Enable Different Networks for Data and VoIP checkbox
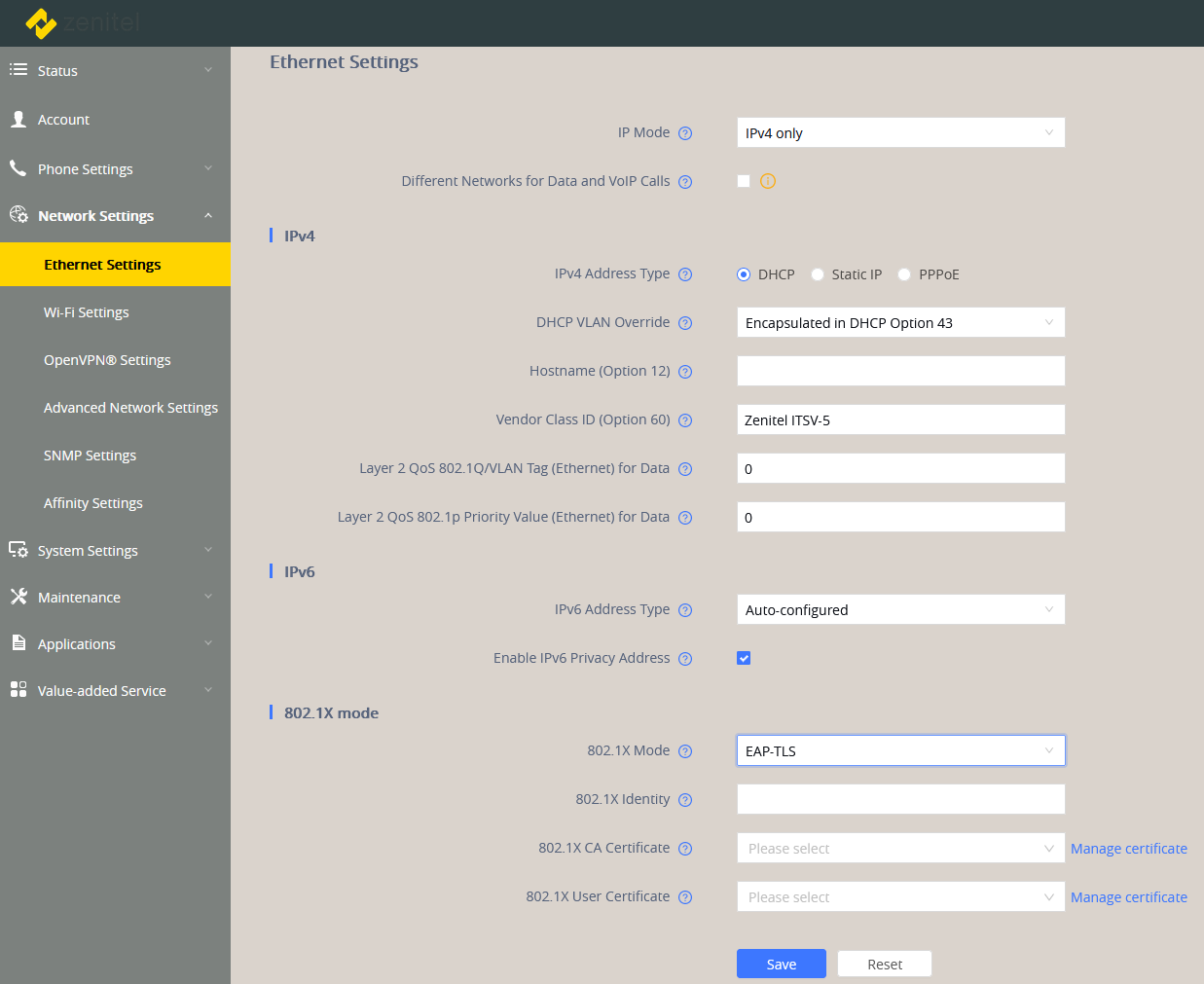This screenshot has width=1204, height=984. click(744, 181)
